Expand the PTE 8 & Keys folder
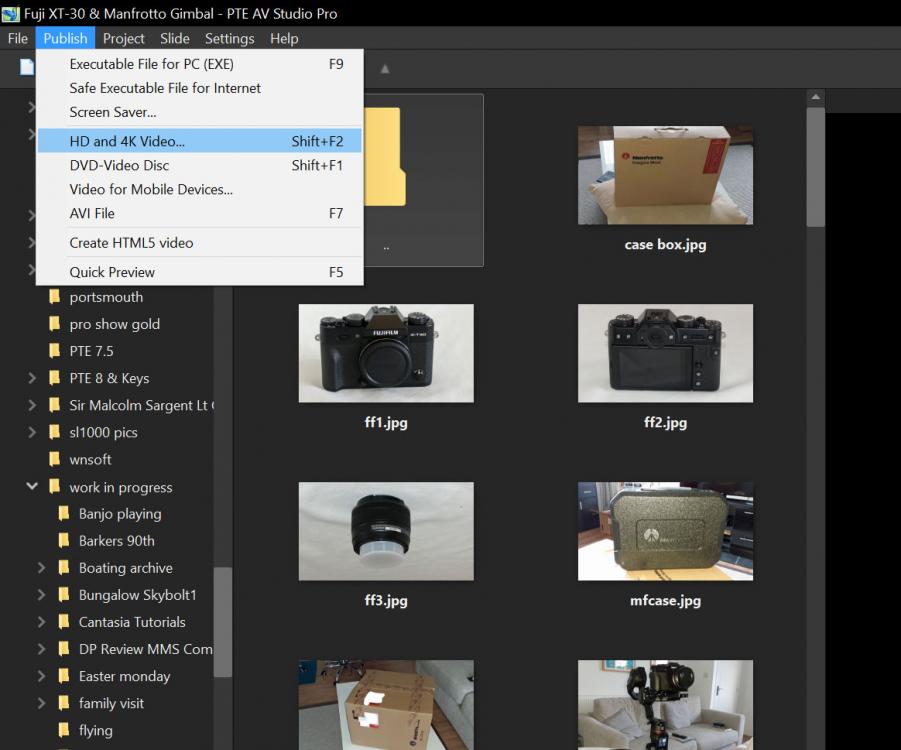 pos(32,378)
